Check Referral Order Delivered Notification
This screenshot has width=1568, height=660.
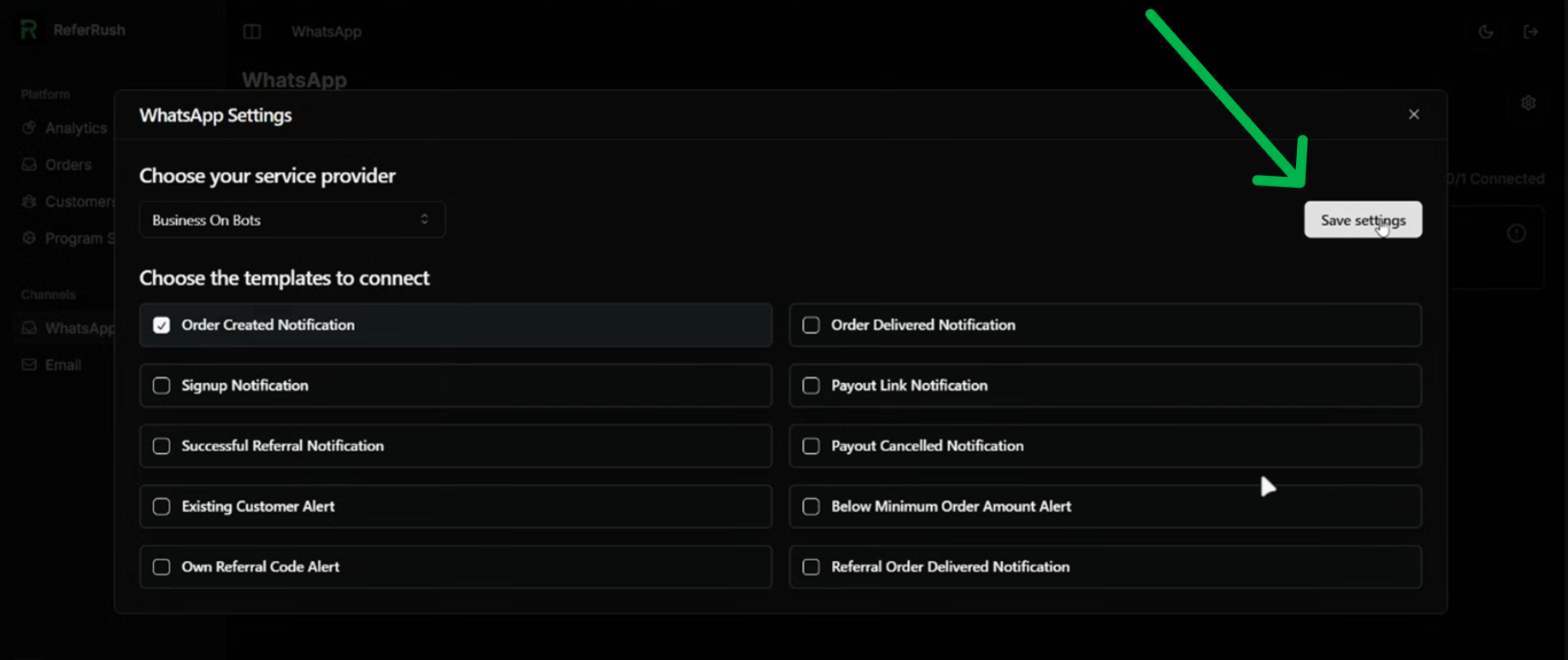[811, 567]
